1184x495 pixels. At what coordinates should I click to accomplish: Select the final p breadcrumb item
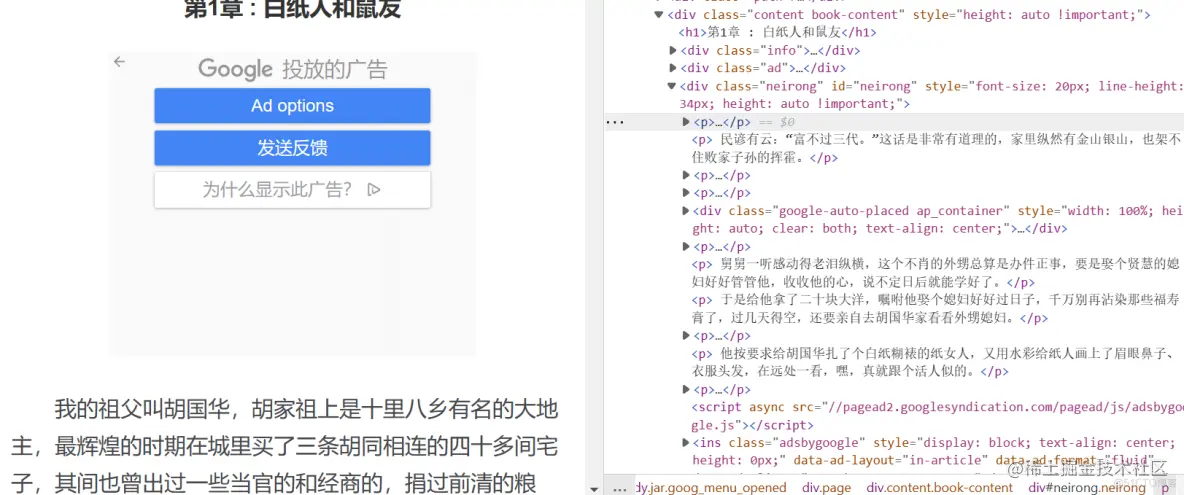1165,487
